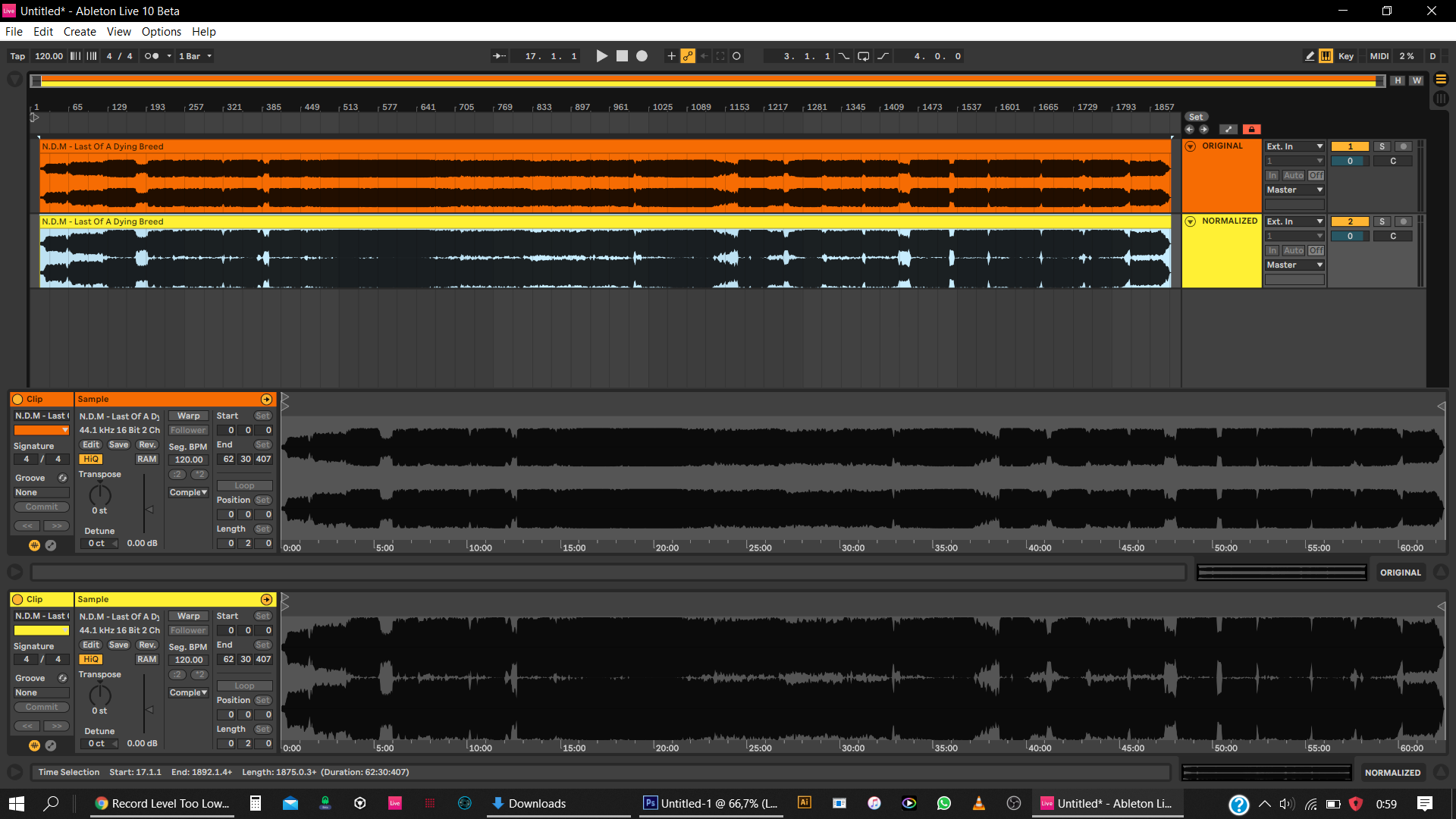This screenshot has width=1456, height=819.
Task: Click the Follow playback arrow icon
Action: (499, 56)
